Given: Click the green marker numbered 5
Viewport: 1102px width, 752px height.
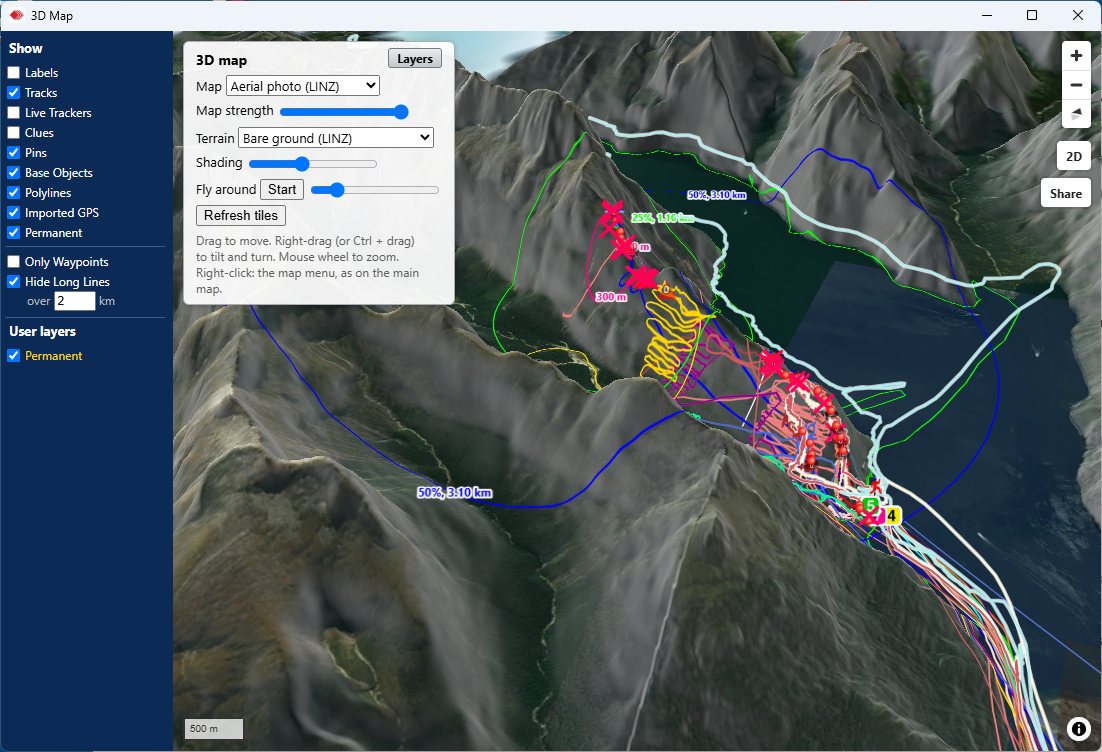Looking at the screenshot, I should [x=870, y=505].
